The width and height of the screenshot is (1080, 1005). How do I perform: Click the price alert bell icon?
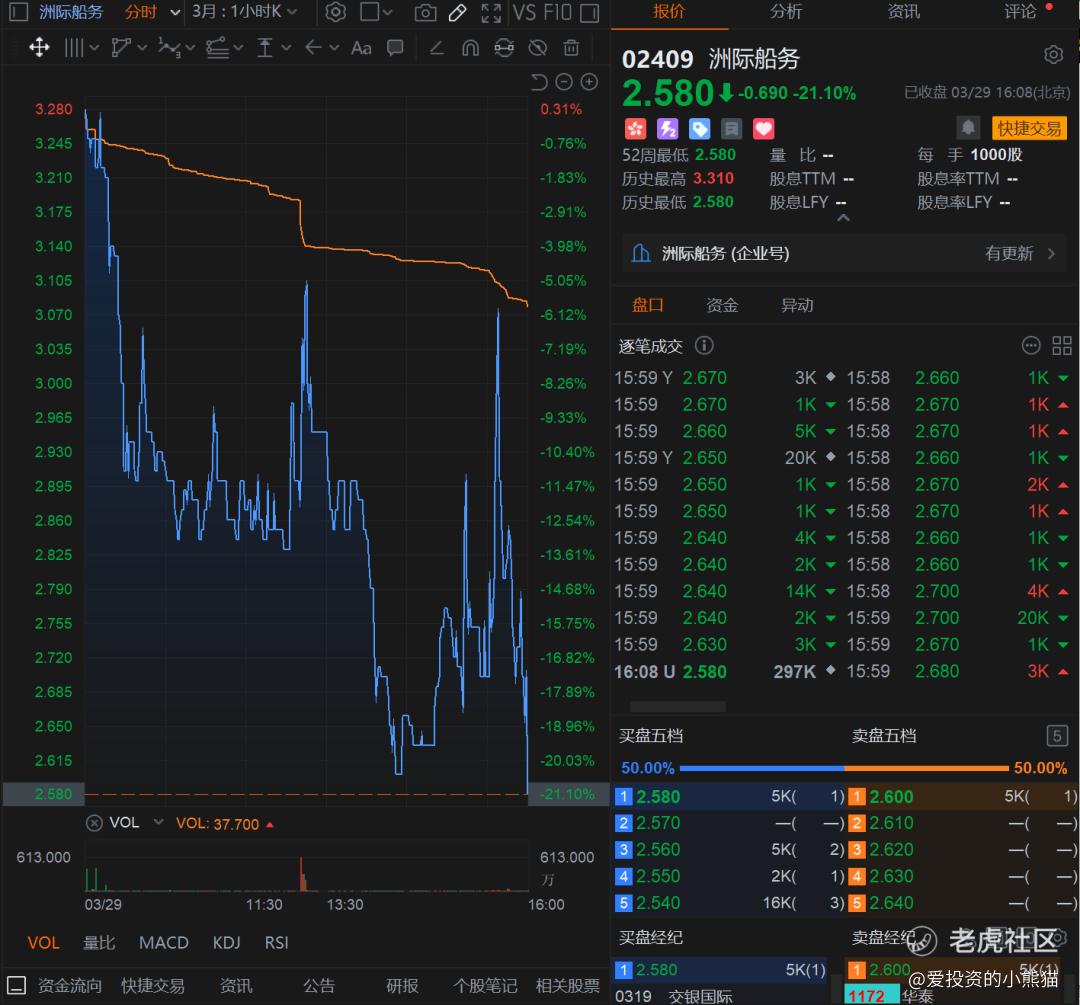click(967, 128)
